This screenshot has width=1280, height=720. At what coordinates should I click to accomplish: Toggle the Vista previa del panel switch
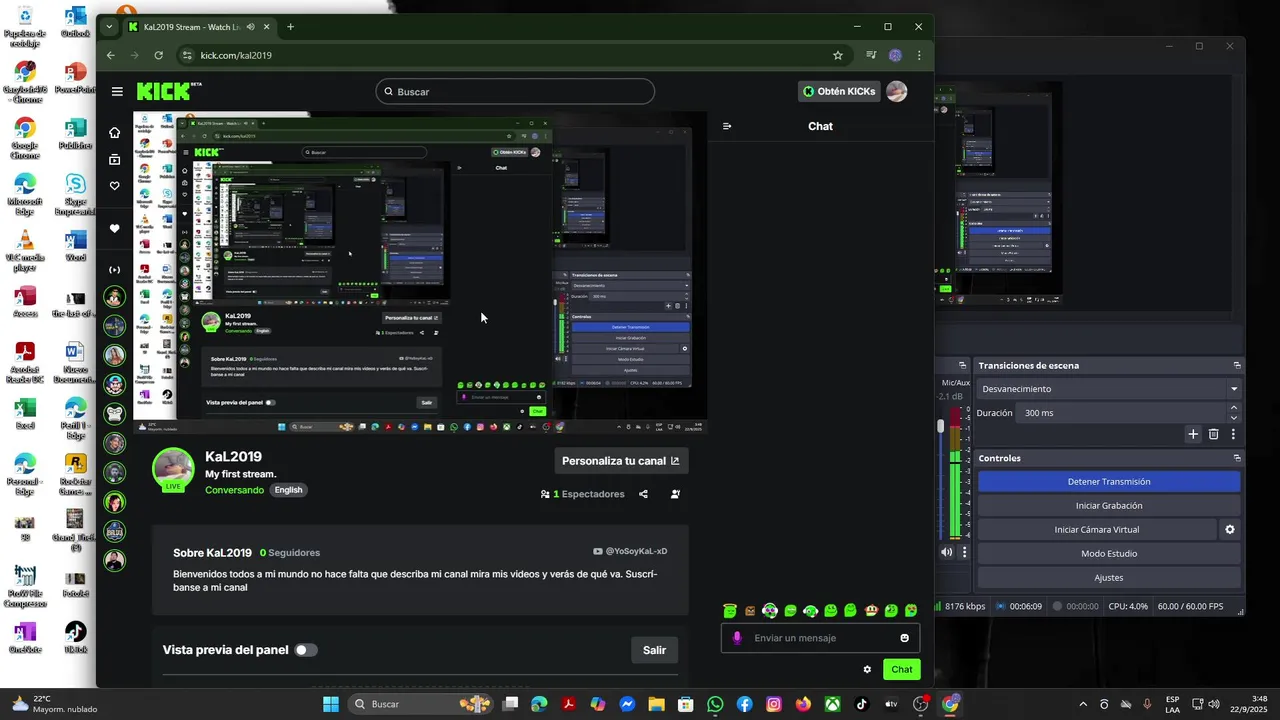[x=305, y=650]
